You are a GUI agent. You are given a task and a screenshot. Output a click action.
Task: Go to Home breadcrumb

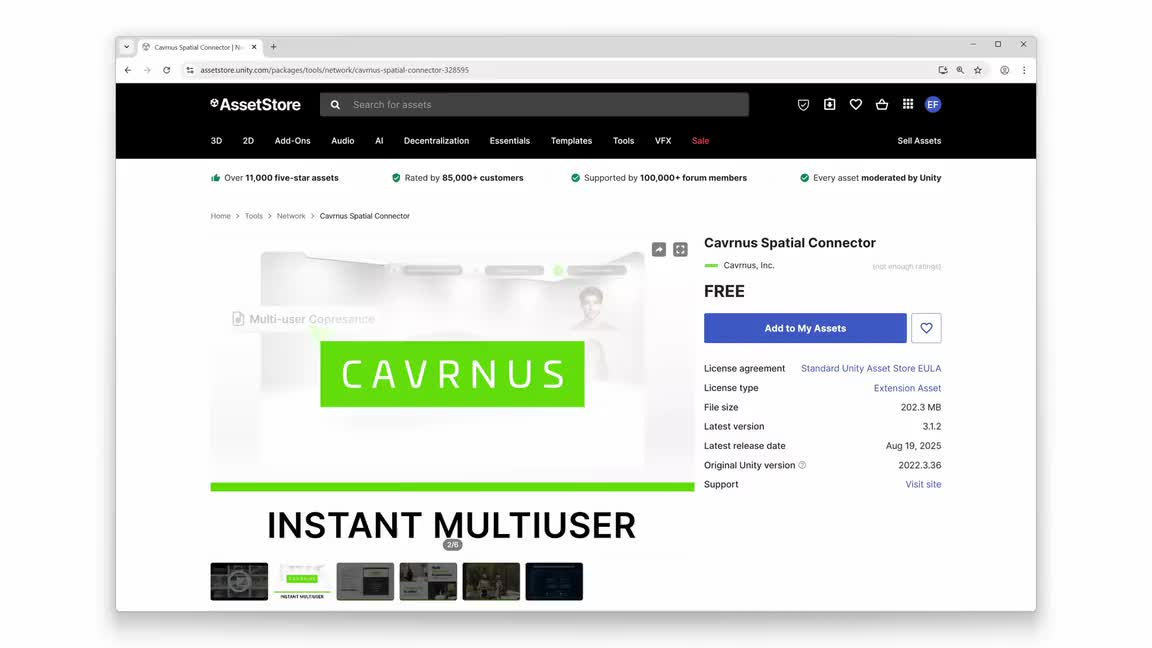click(x=220, y=216)
